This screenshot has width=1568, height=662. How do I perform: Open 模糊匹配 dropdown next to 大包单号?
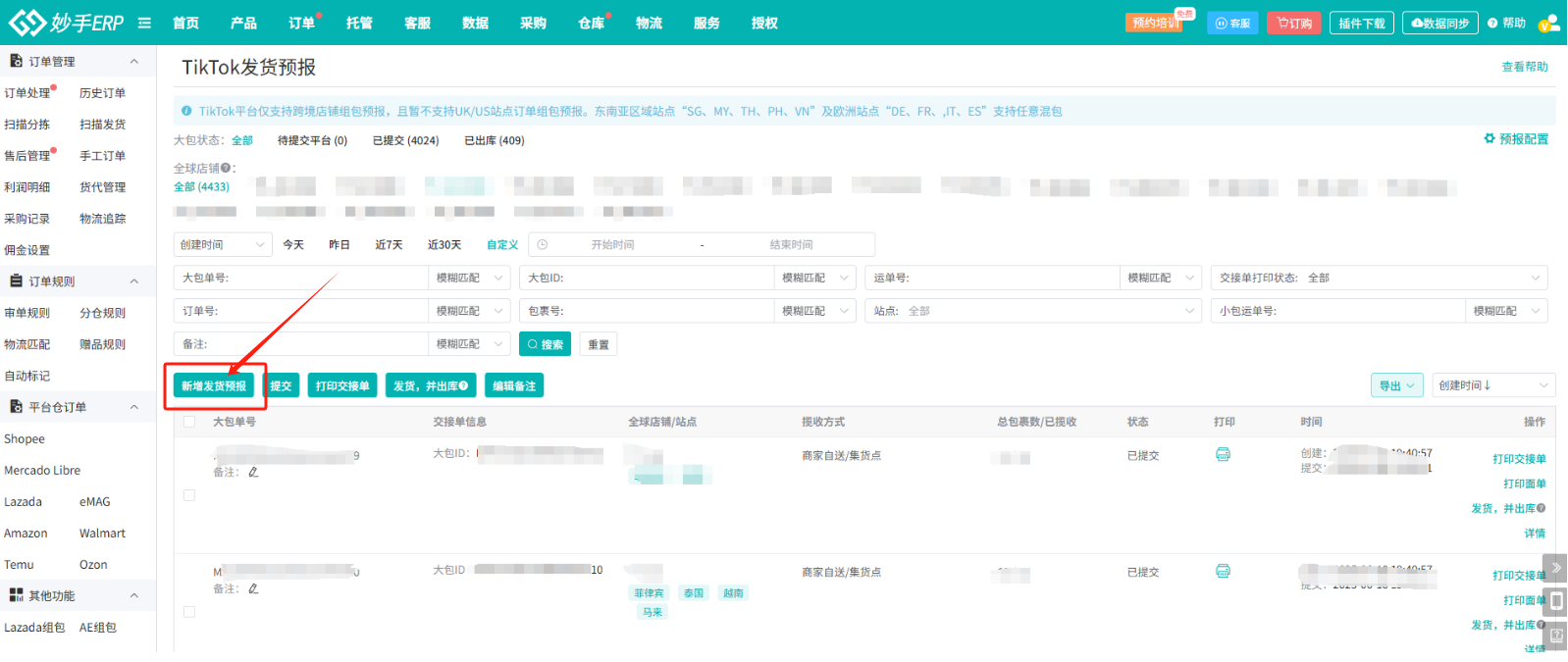469,279
